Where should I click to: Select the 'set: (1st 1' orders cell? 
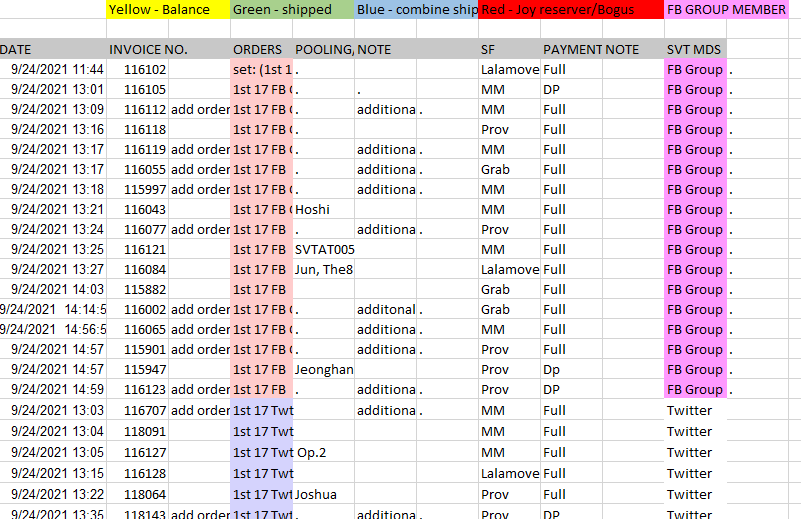(261, 69)
